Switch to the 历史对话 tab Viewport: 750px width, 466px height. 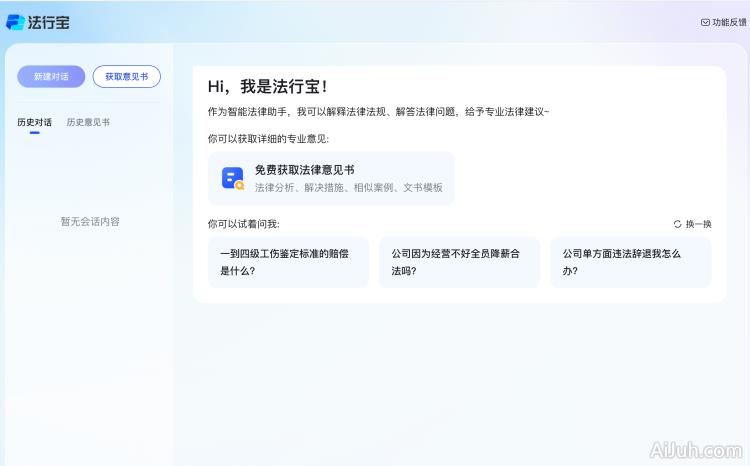(x=34, y=122)
